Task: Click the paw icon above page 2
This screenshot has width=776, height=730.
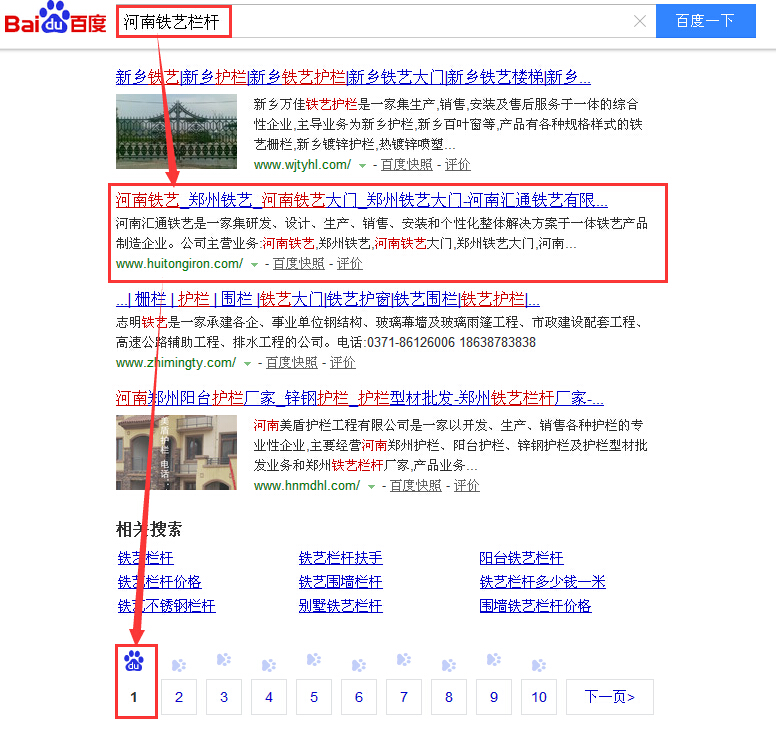Action: pyautogui.click(x=179, y=666)
